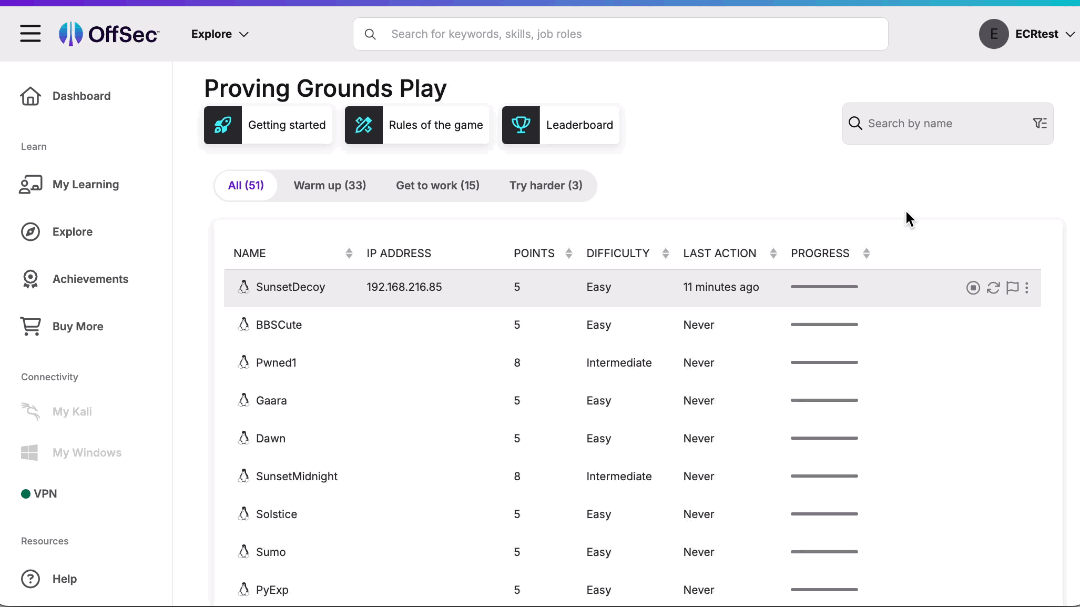
Task: Sort table by LAST ACTION column arrows
Action: click(773, 253)
